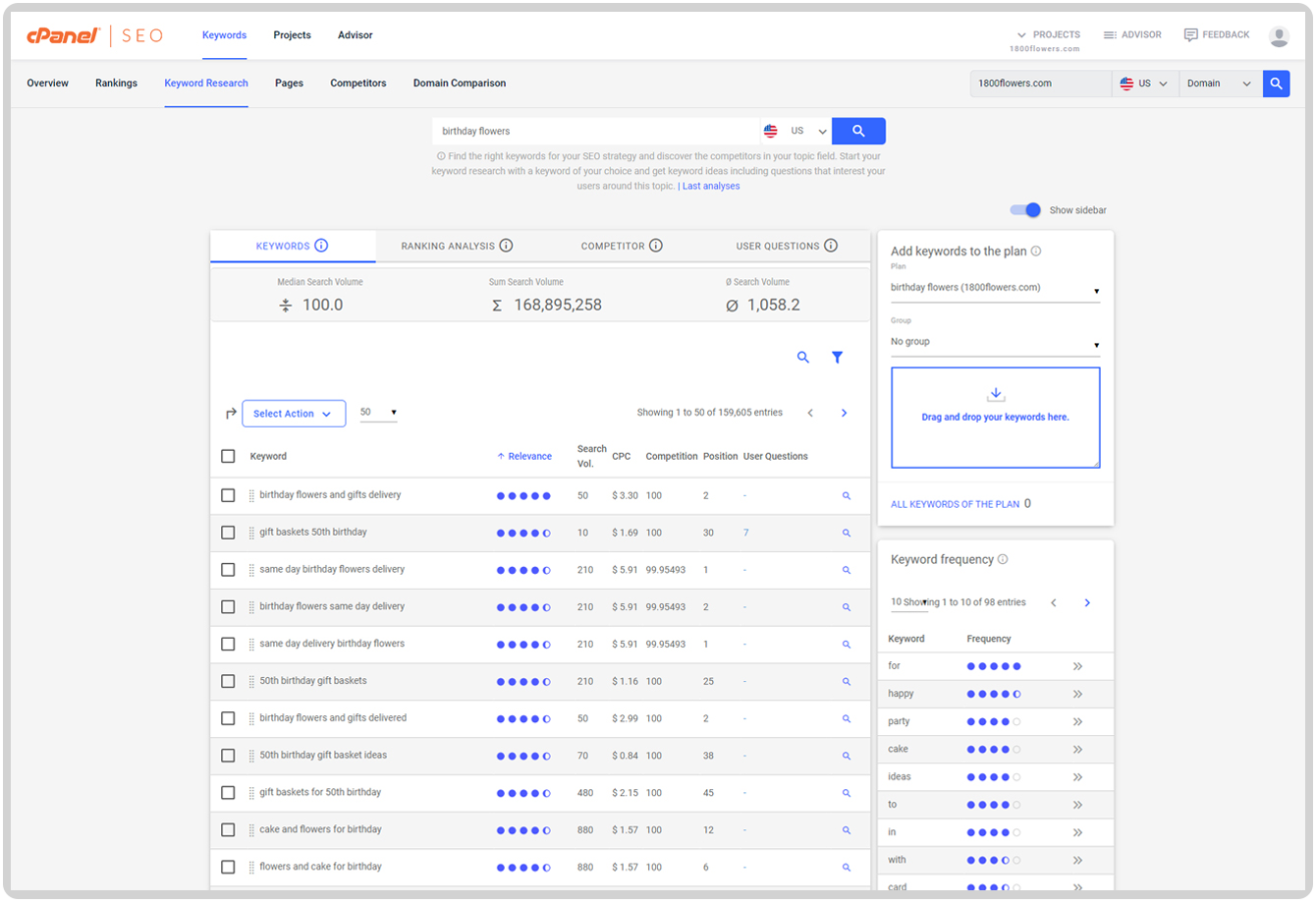
Task: Go to next page of keyword frequency
Action: point(1087,602)
